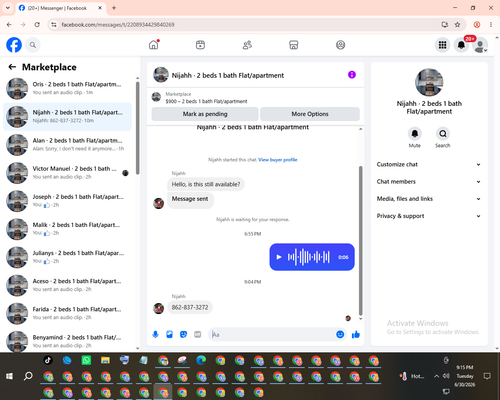Send a thumbs-up like
This screenshot has height=400, width=500.
[356, 334]
